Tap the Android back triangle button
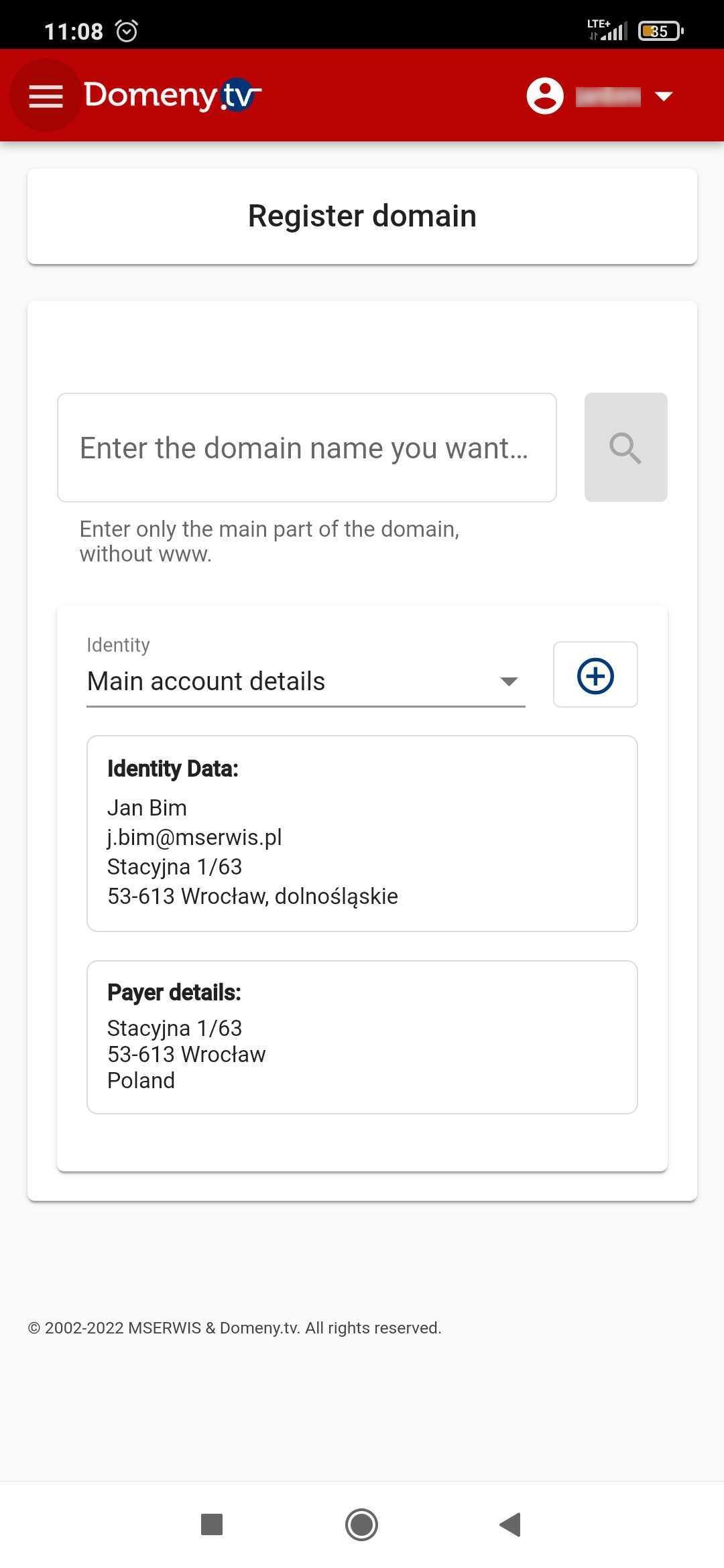Viewport: 724px width, 1568px height. click(x=511, y=1524)
